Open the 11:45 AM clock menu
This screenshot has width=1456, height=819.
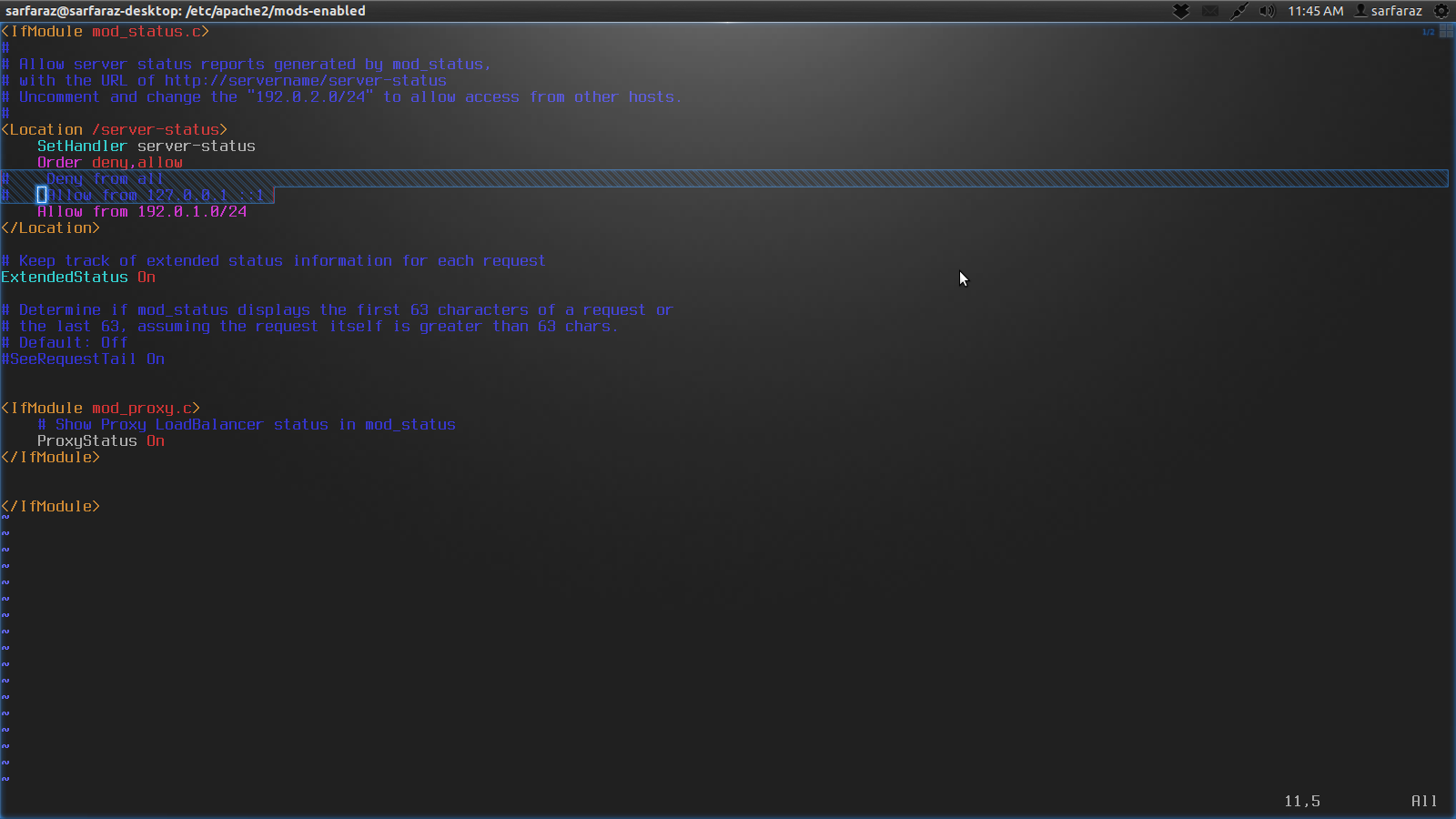(x=1315, y=11)
